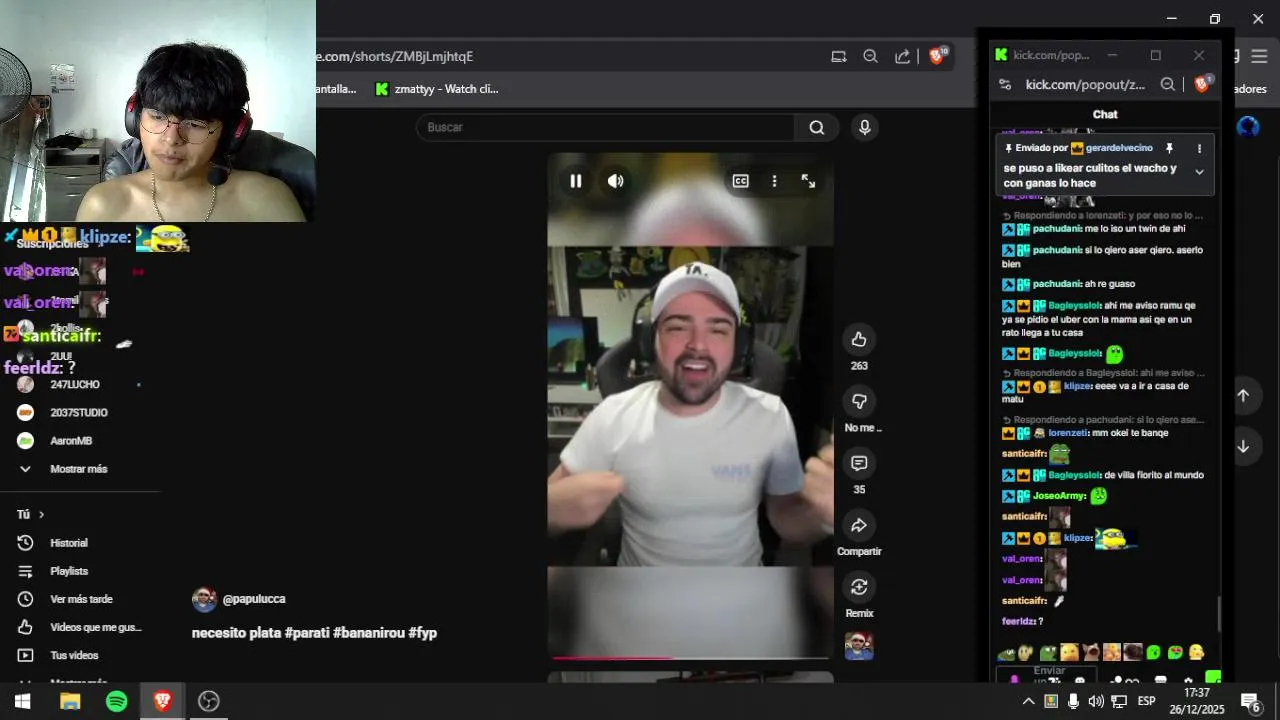
Task: Click the zmattyy - Watch cli... bookmark
Action: (x=436, y=89)
